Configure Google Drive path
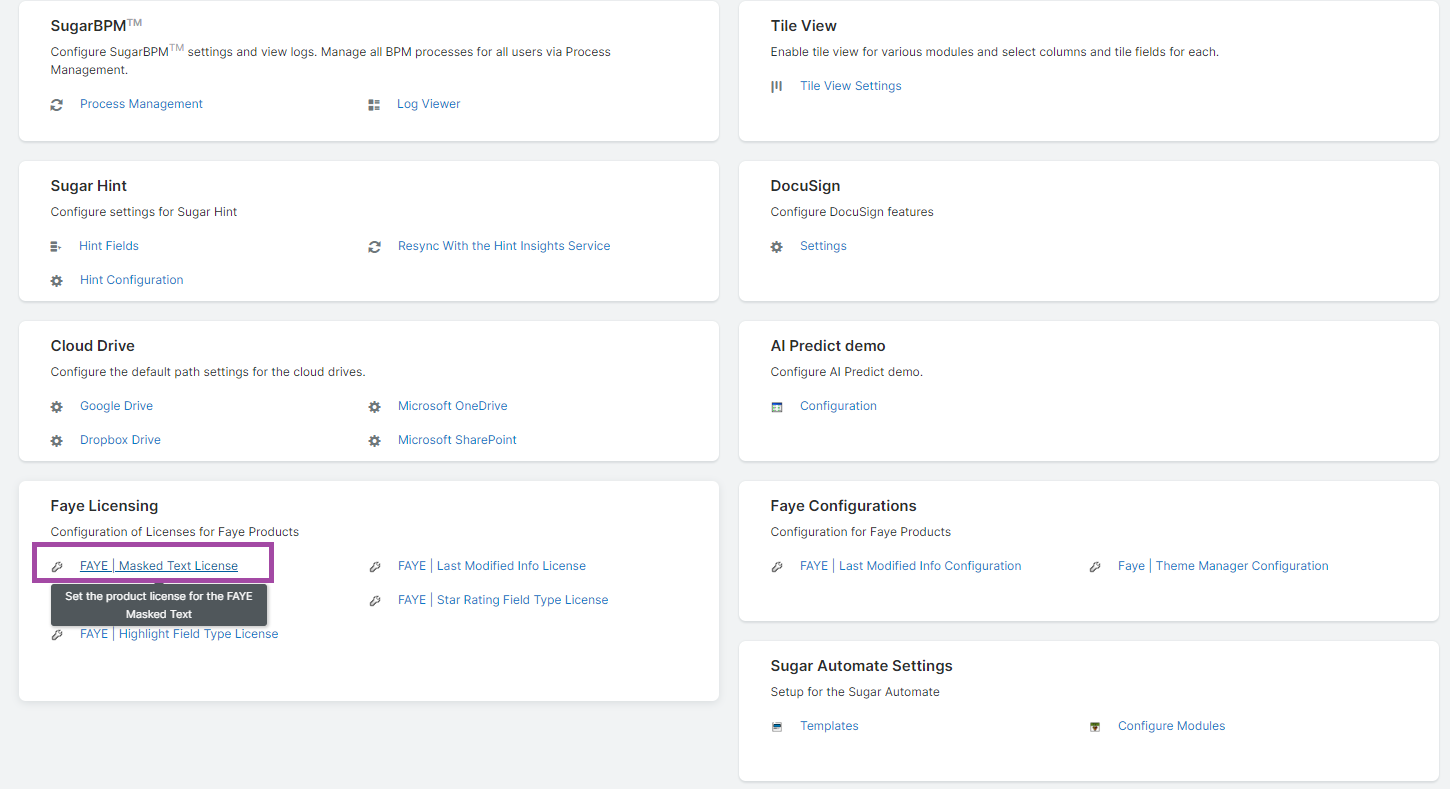The height and width of the screenshot is (789, 1450). click(116, 406)
